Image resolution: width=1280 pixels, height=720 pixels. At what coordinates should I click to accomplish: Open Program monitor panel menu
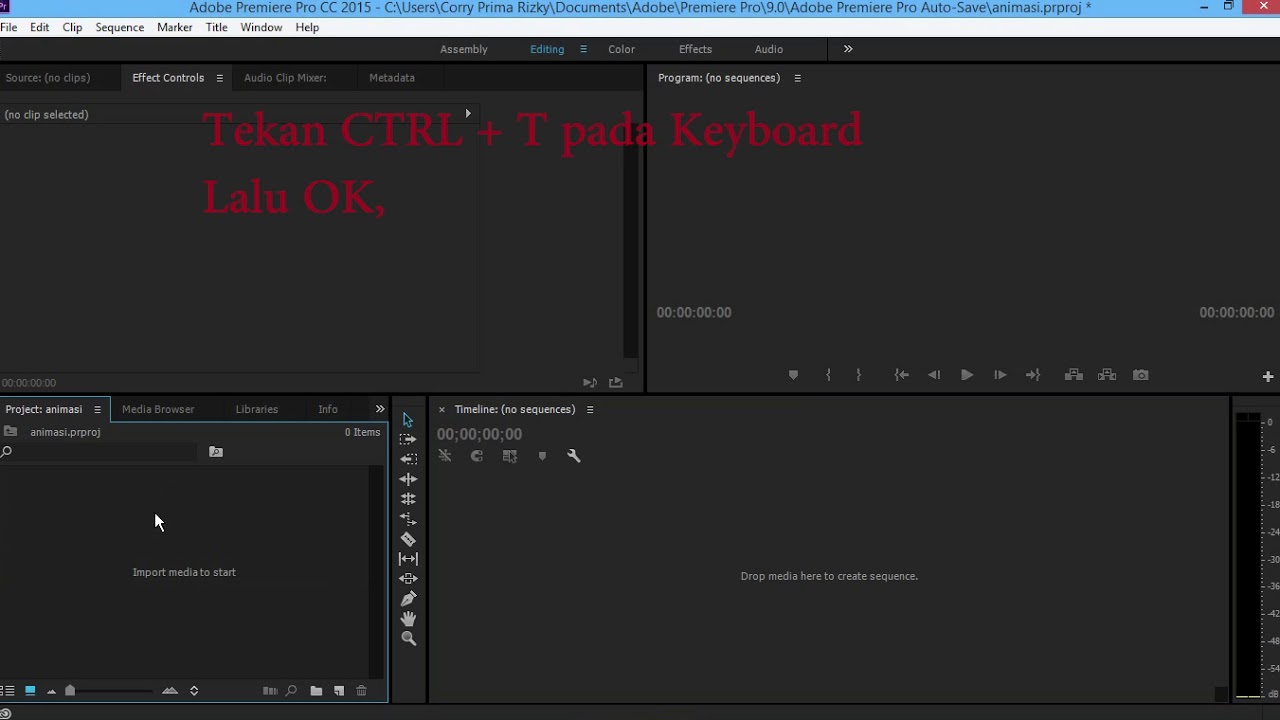(797, 78)
